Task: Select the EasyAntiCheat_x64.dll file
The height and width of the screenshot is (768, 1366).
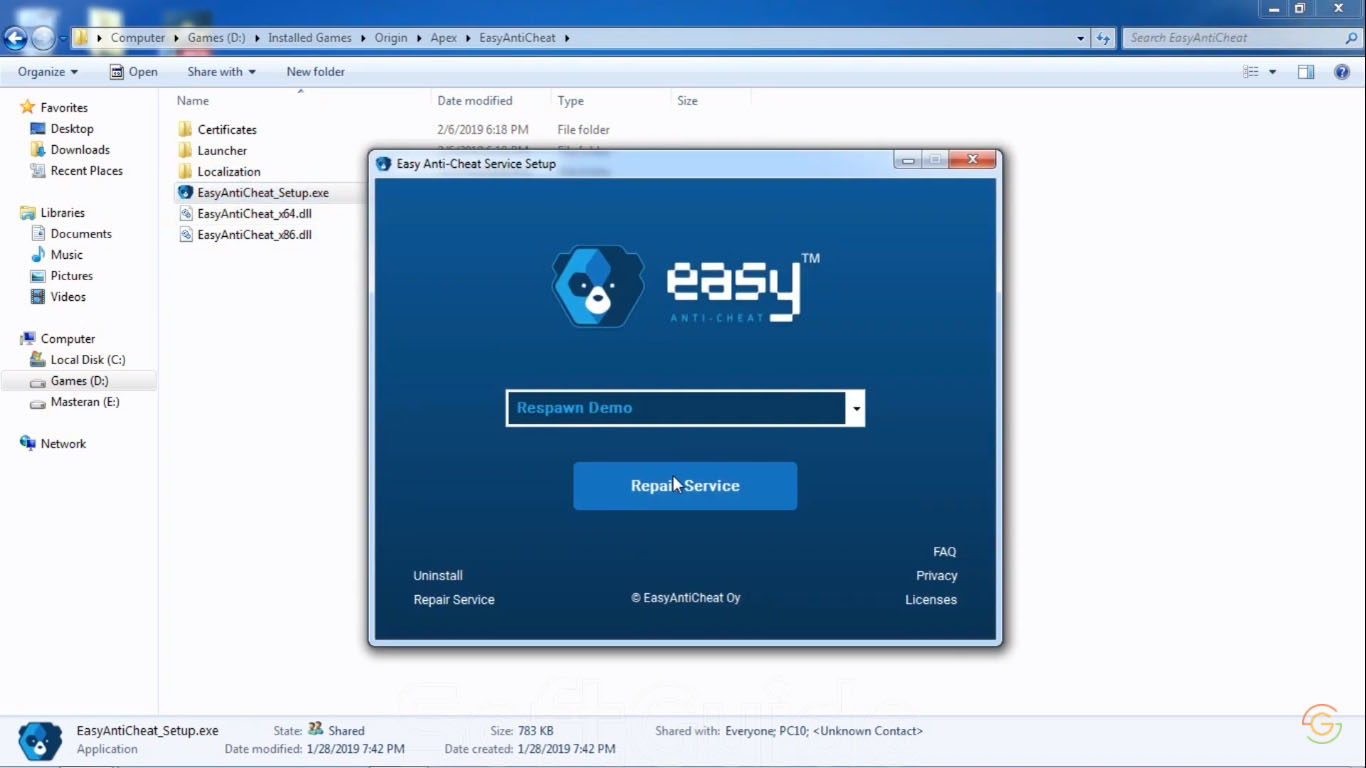Action: [254, 214]
